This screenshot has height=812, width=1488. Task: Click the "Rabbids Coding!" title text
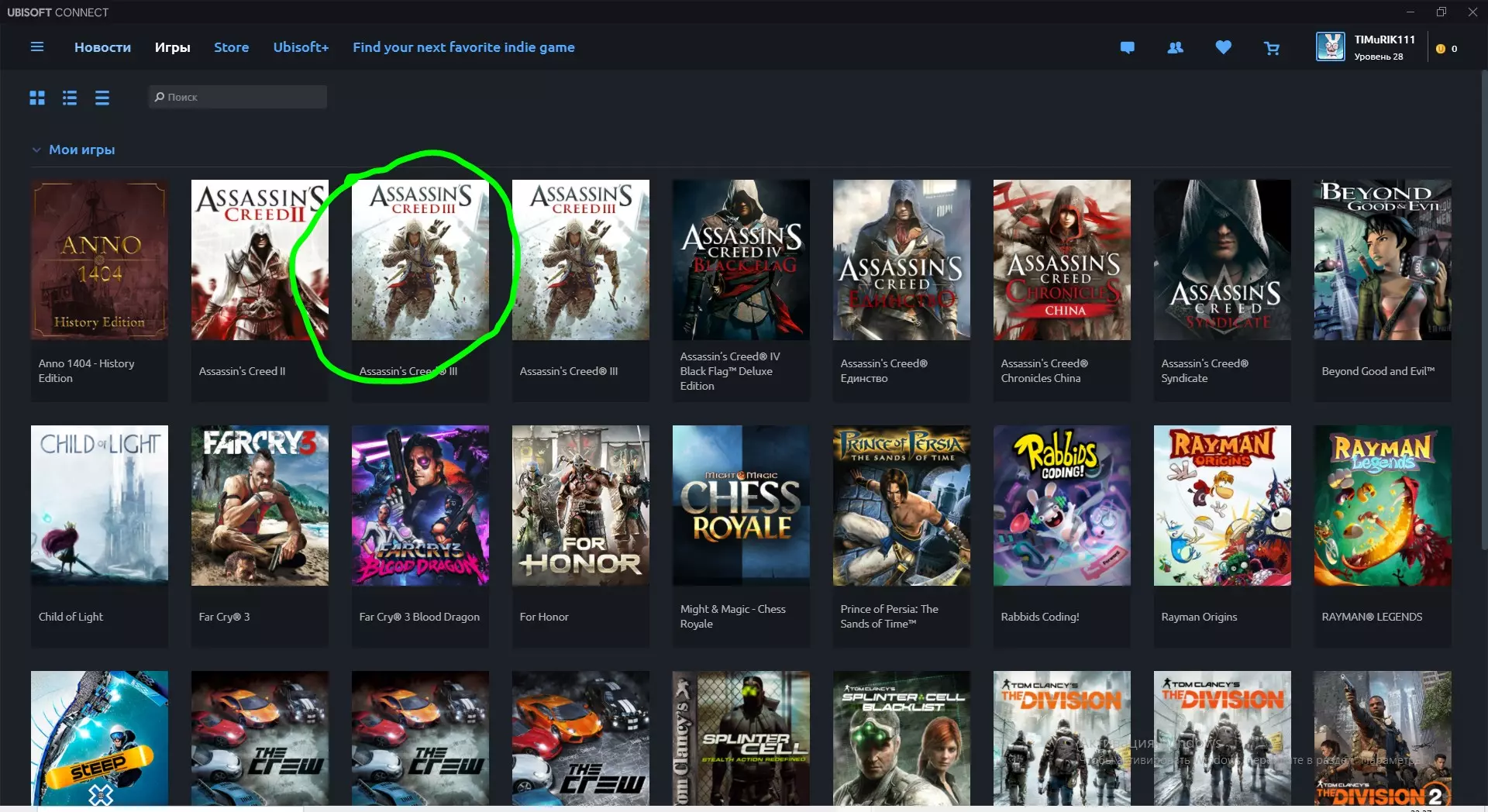(1040, 617)
